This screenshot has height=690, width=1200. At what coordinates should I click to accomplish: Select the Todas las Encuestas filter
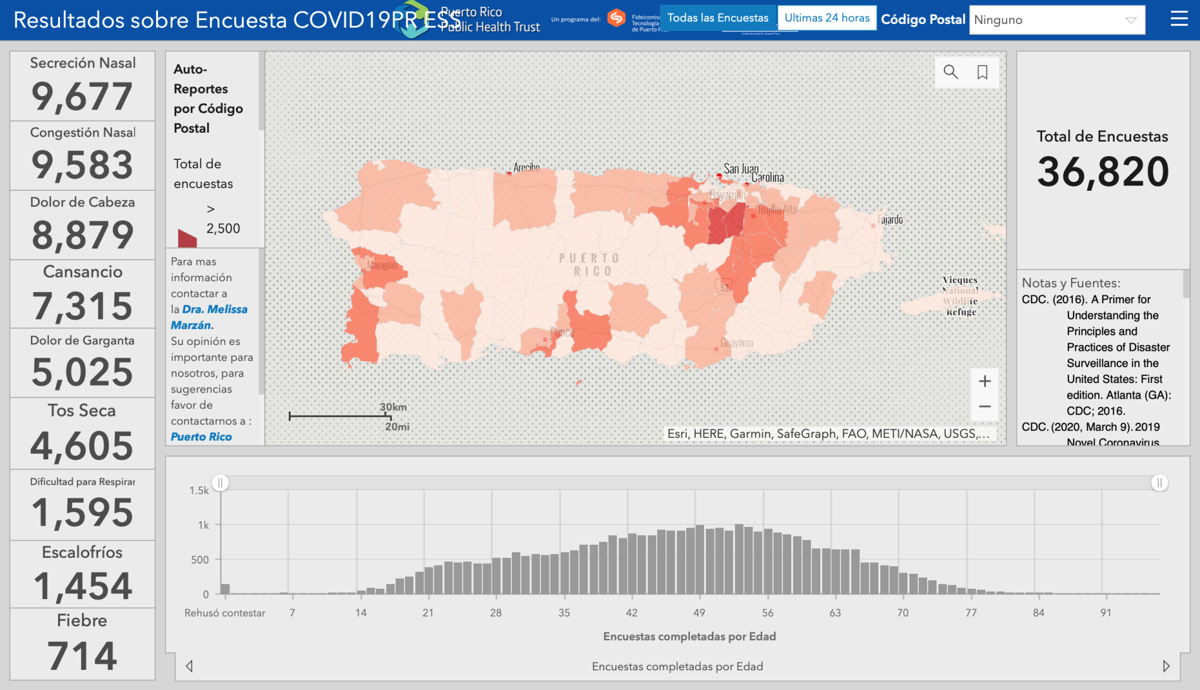click(718, 18)
